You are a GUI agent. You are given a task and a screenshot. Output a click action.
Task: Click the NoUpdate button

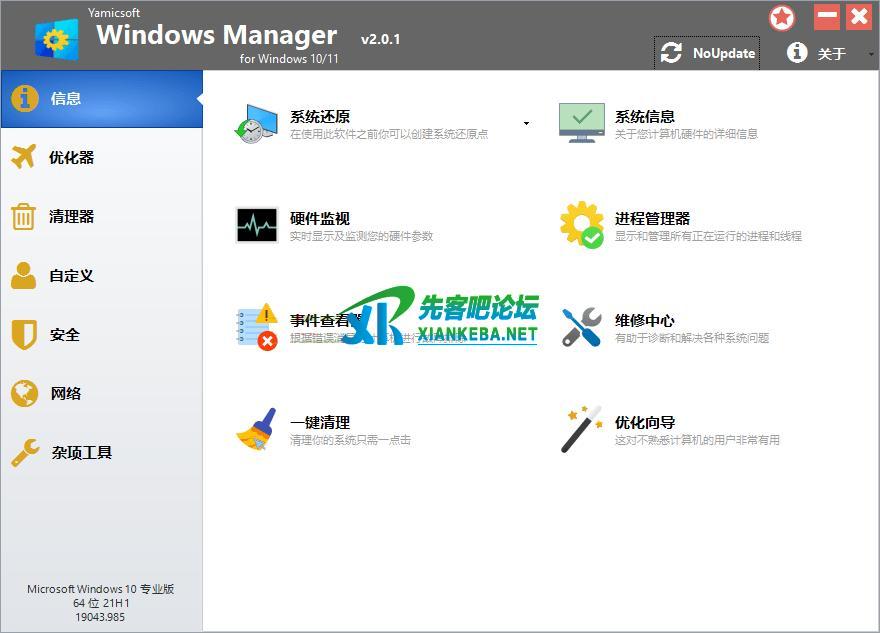click(708, 53)
